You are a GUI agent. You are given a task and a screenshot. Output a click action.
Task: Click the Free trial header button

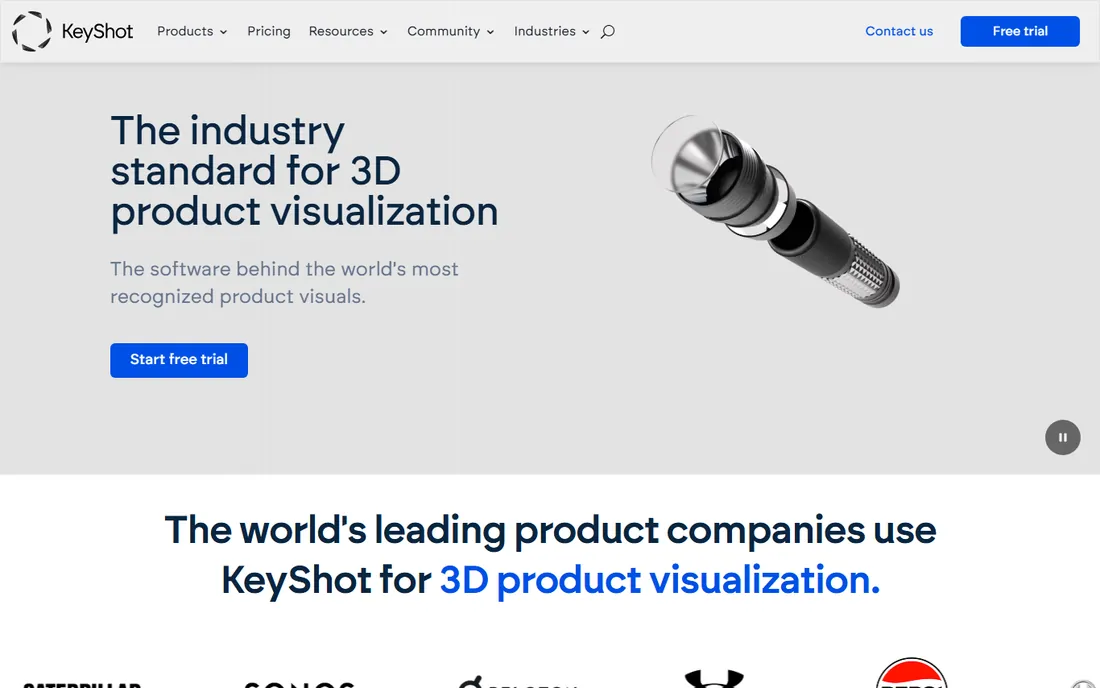1020,32
